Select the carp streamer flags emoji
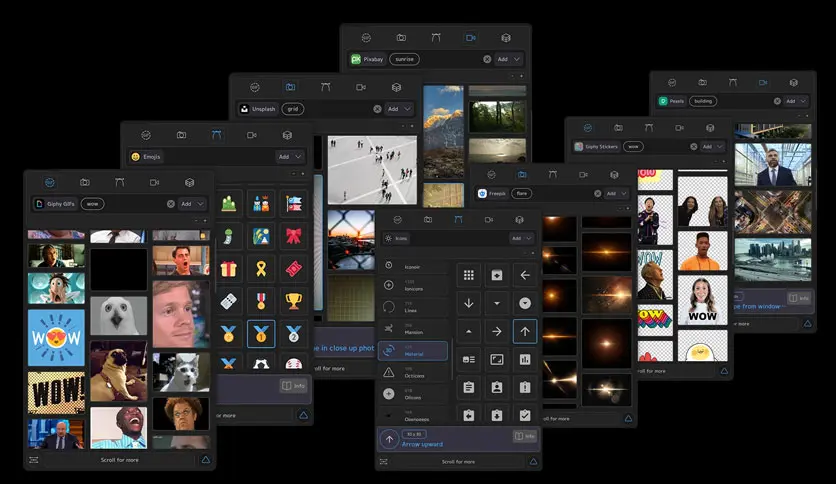Viewport: 836px width, 484px height. coord(293,204)
